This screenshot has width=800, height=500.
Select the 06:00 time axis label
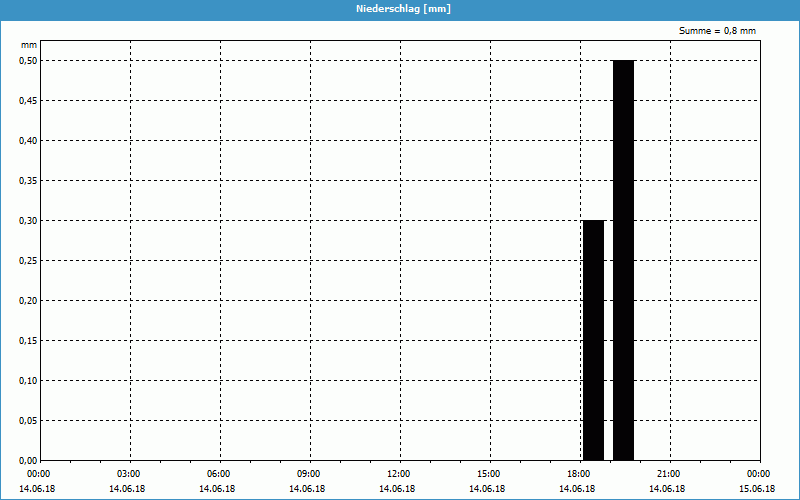219,474
